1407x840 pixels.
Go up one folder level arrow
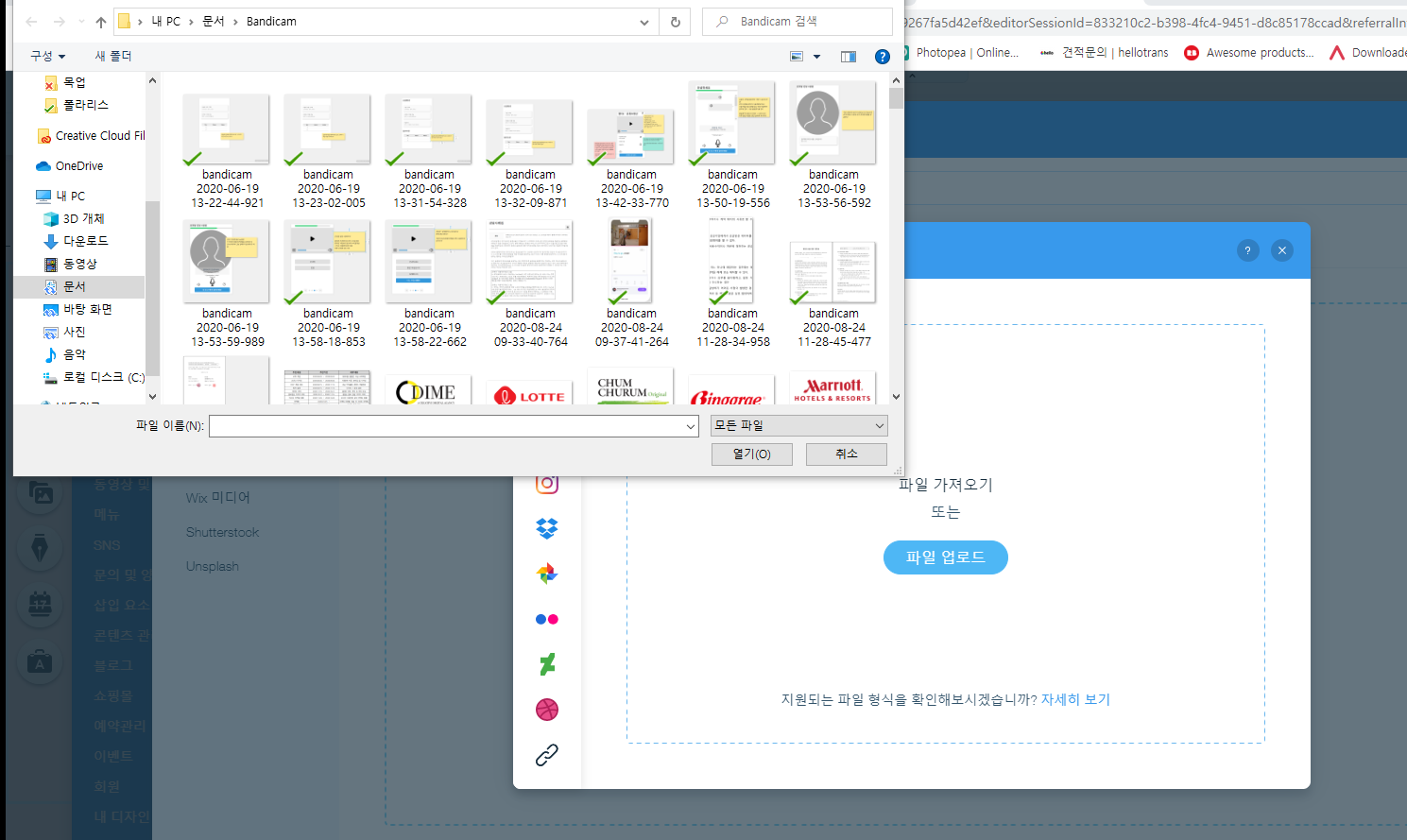click(x=101, y=22)
